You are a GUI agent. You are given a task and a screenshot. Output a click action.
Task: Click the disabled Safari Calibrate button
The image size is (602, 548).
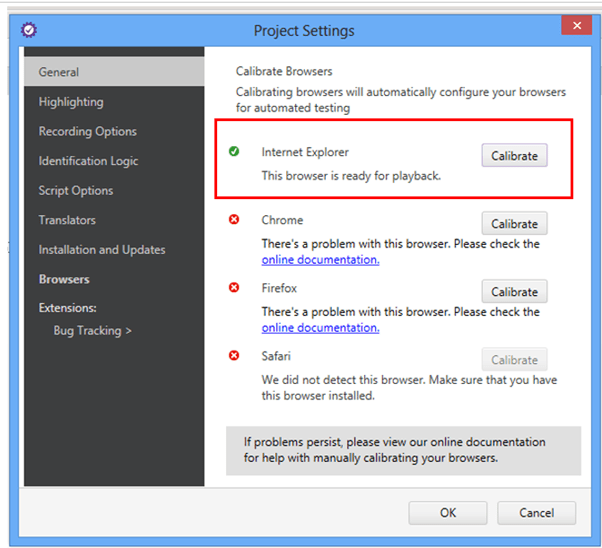click(x=514, y=360)
